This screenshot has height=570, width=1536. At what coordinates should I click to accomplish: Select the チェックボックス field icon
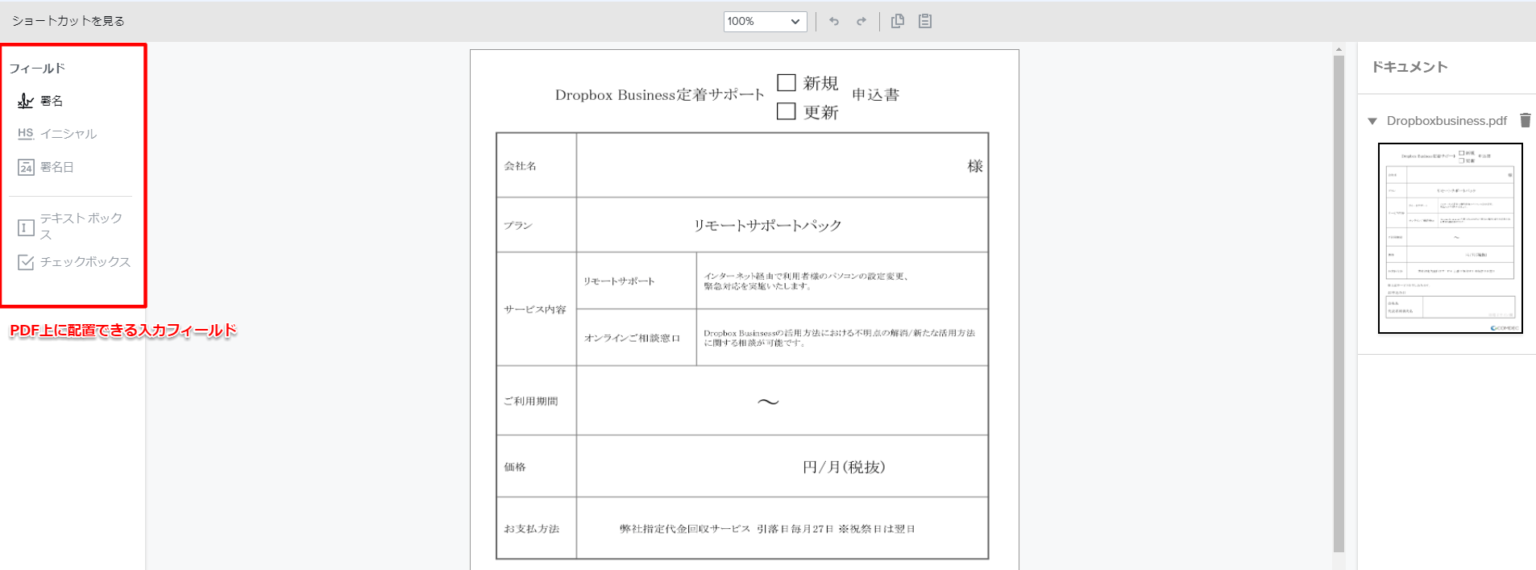pos(26,262)
